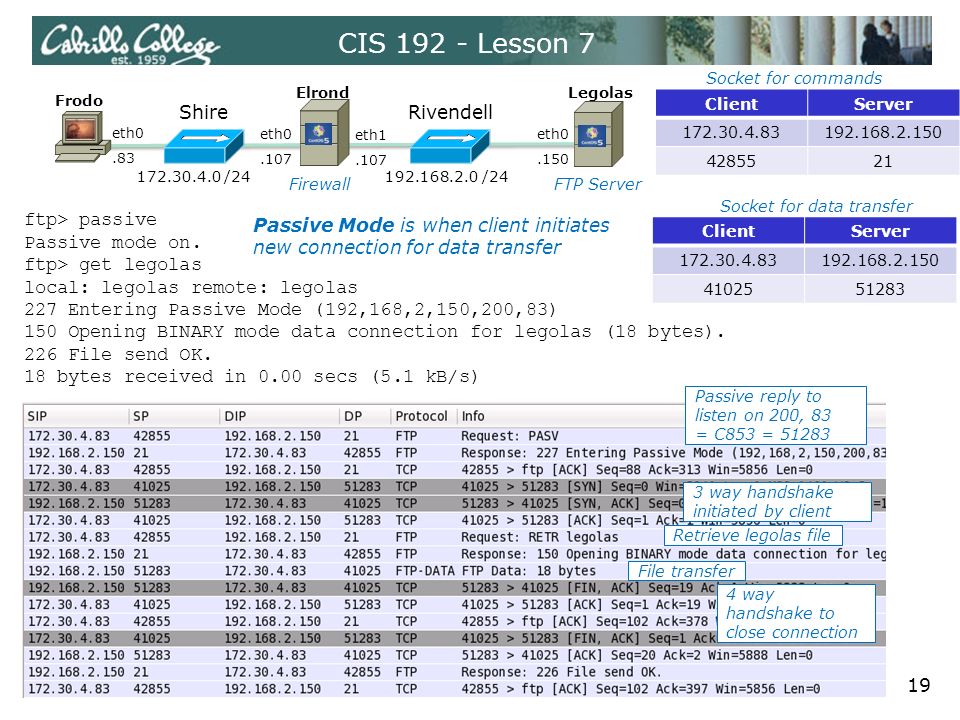This screenshot has height=720, width=960.
Task: Select packet row with Seq=102 Ack=378
Action: tap(454, 621)
